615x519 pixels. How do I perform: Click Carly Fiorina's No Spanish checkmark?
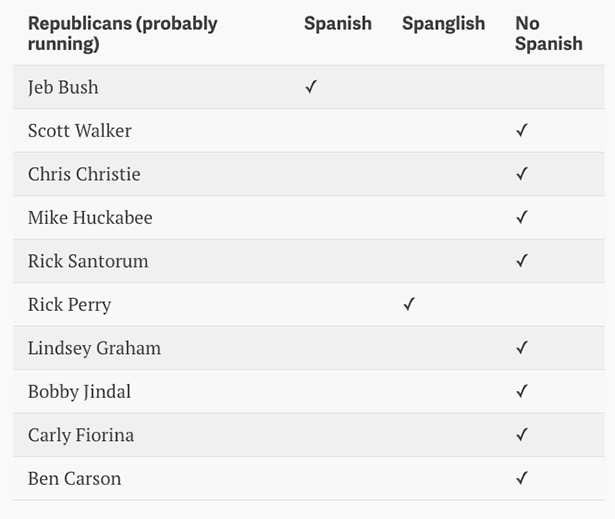click(x=521, y=435)
